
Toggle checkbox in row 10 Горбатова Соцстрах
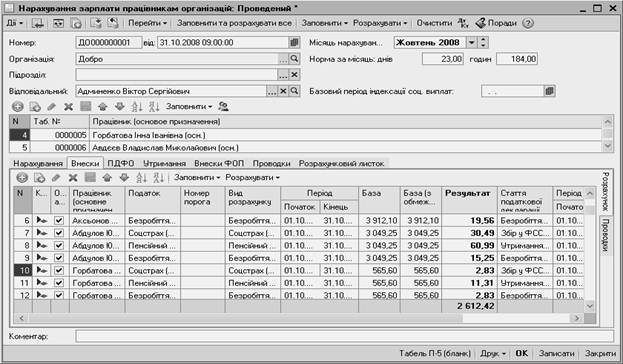click(x=59, y=270)
